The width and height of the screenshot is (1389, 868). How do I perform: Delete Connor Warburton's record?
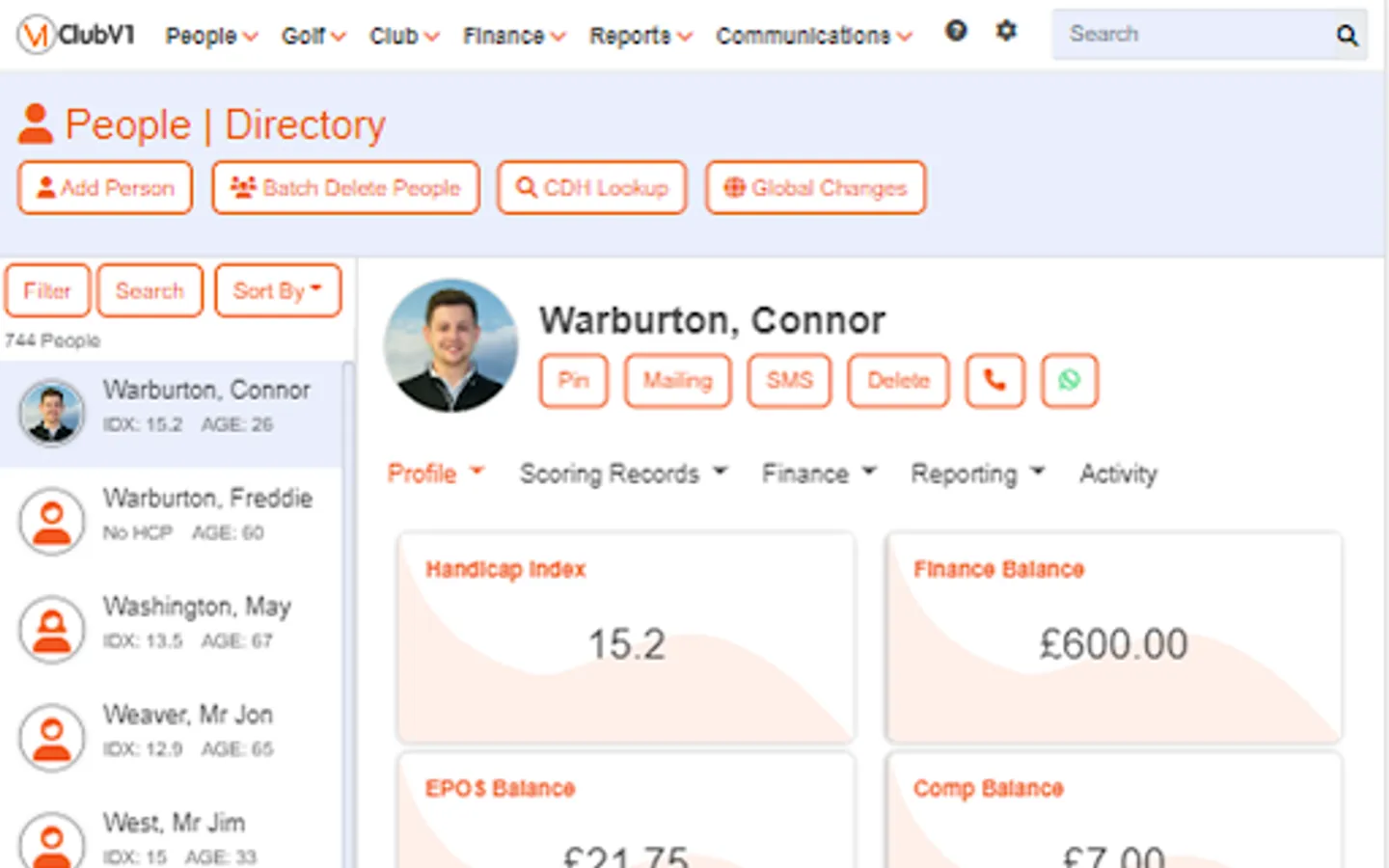pos(898,381)
